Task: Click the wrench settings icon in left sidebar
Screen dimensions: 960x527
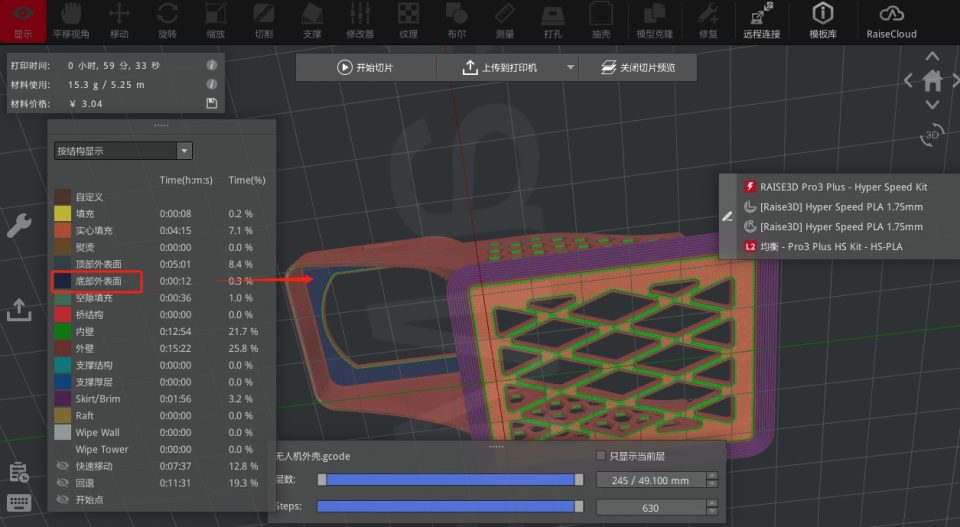Action: click(19, 226)
